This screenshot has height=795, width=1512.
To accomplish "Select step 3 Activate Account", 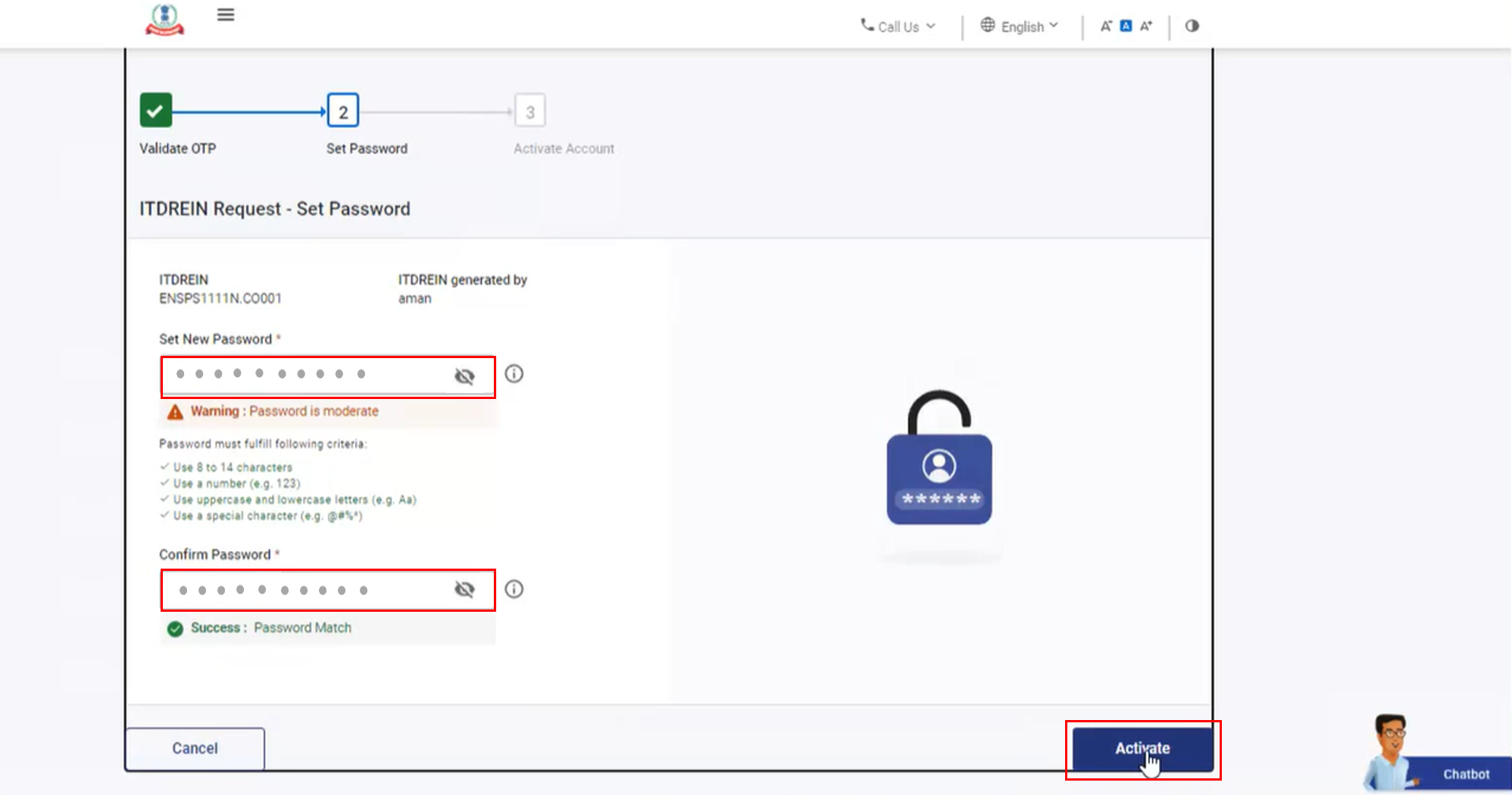I will 530,111.
